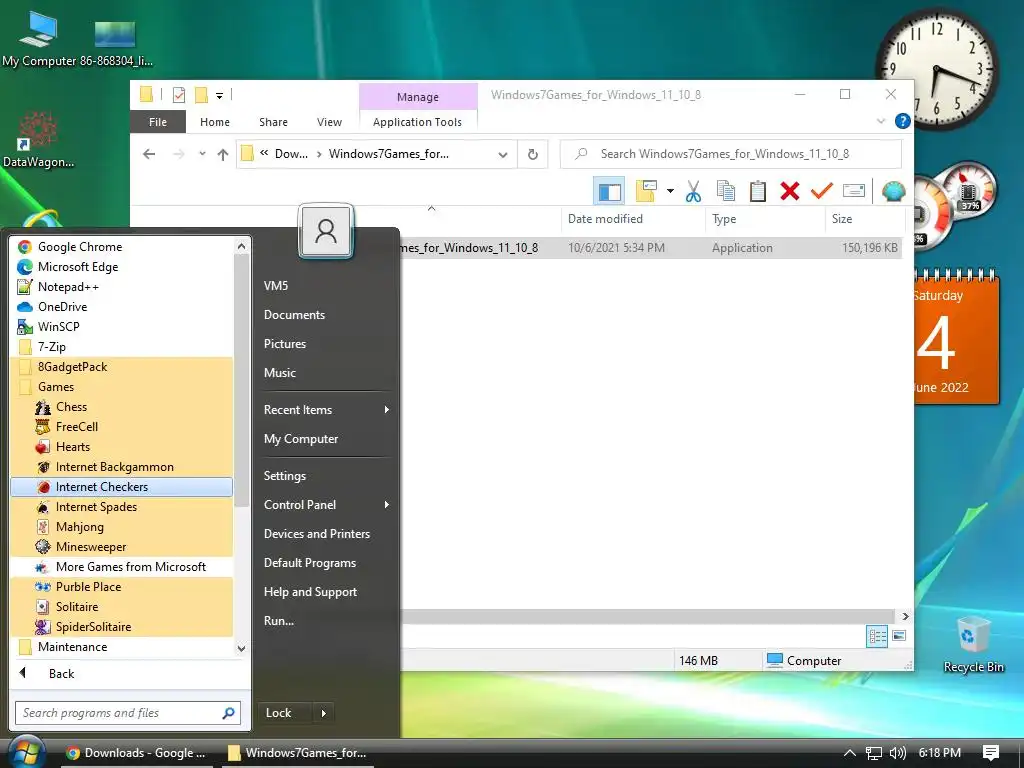
Task: Open the Lock options arrow
Action: (x=323, y=713)
